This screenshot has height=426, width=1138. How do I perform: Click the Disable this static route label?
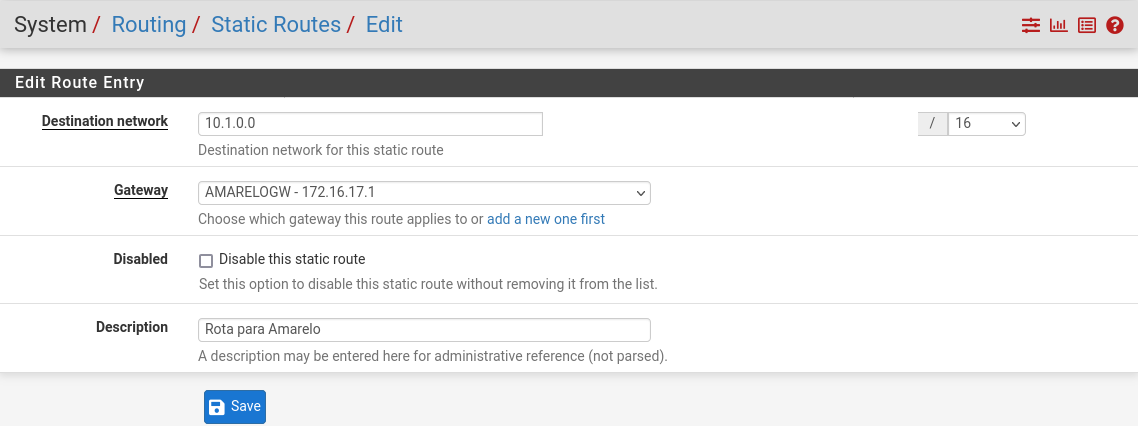click(292, 259)
